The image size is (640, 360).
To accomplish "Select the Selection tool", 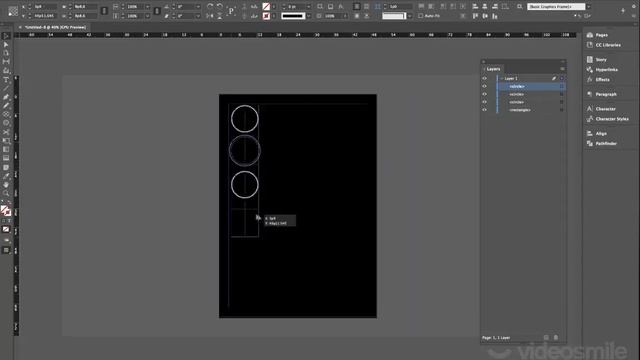I will click(x=6, y=36).
